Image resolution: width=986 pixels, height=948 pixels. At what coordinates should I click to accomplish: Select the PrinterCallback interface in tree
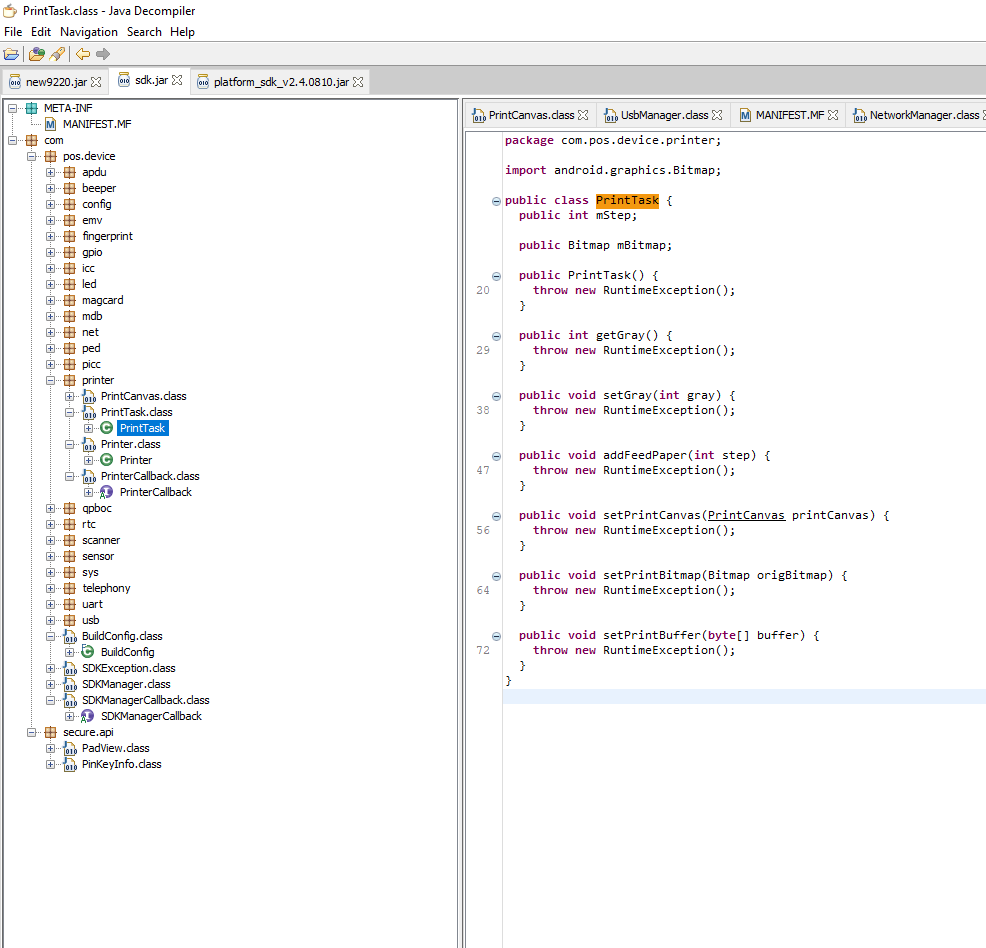155,492
